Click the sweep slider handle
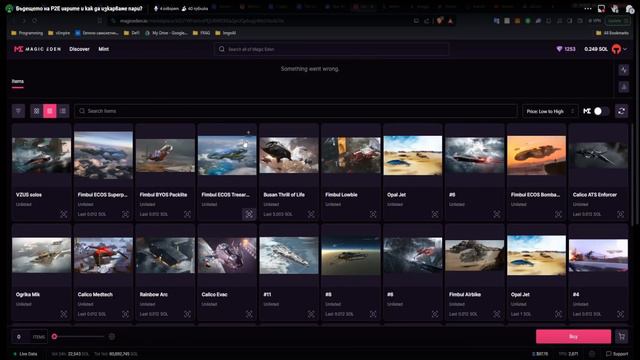The height and width of the screenshot is (360, 640). (54, 336)
